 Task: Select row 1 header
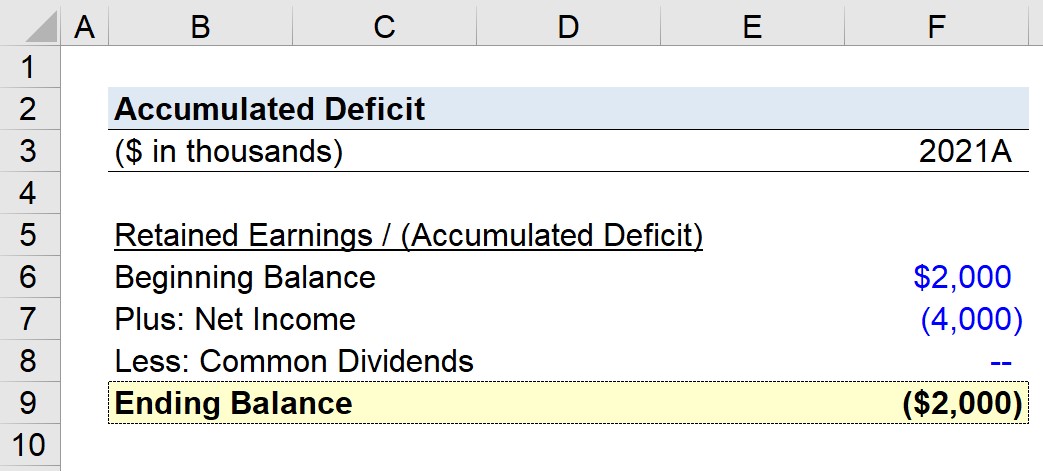(30, 67)
